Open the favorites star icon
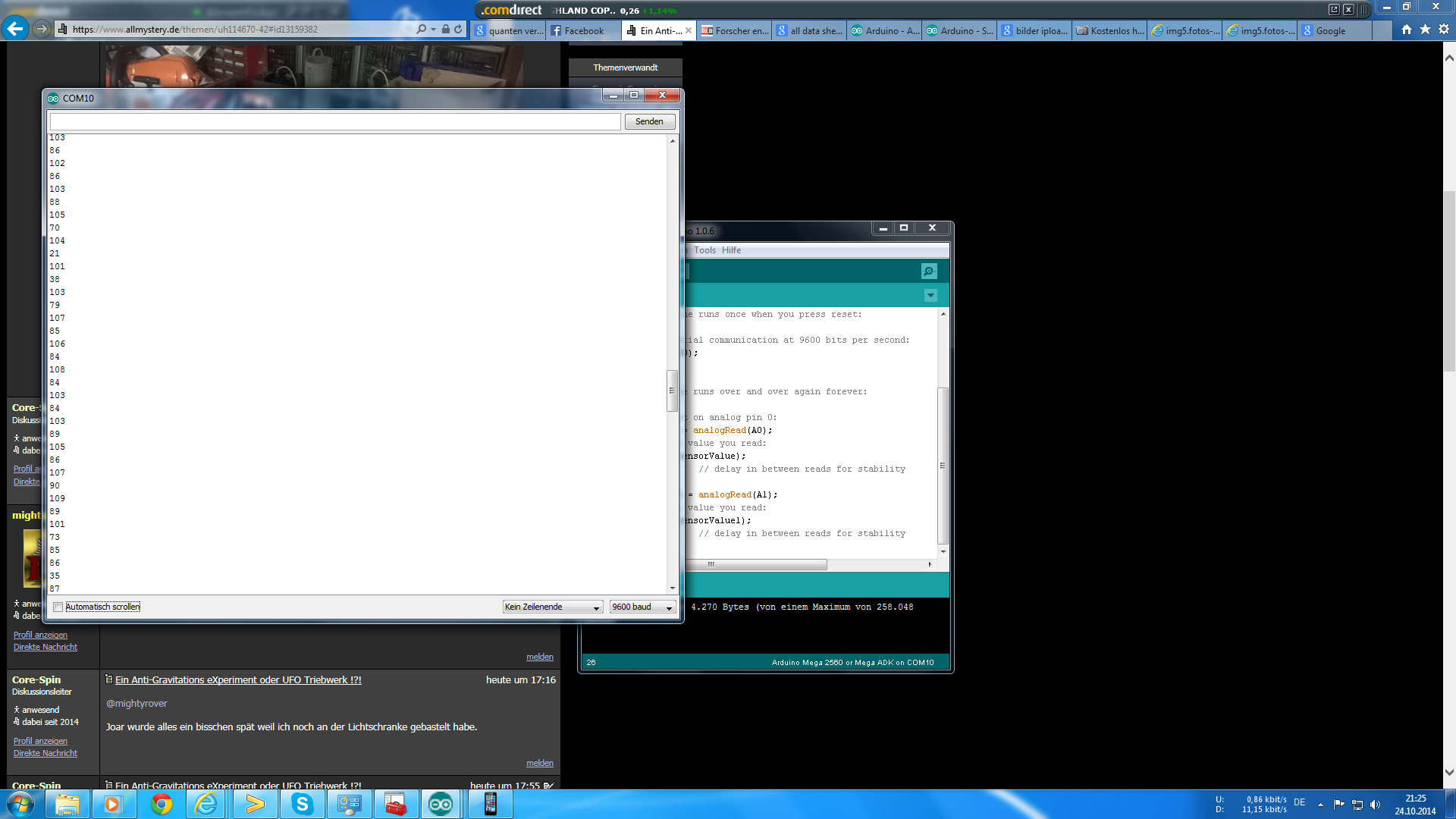 tap(1425, 30)
